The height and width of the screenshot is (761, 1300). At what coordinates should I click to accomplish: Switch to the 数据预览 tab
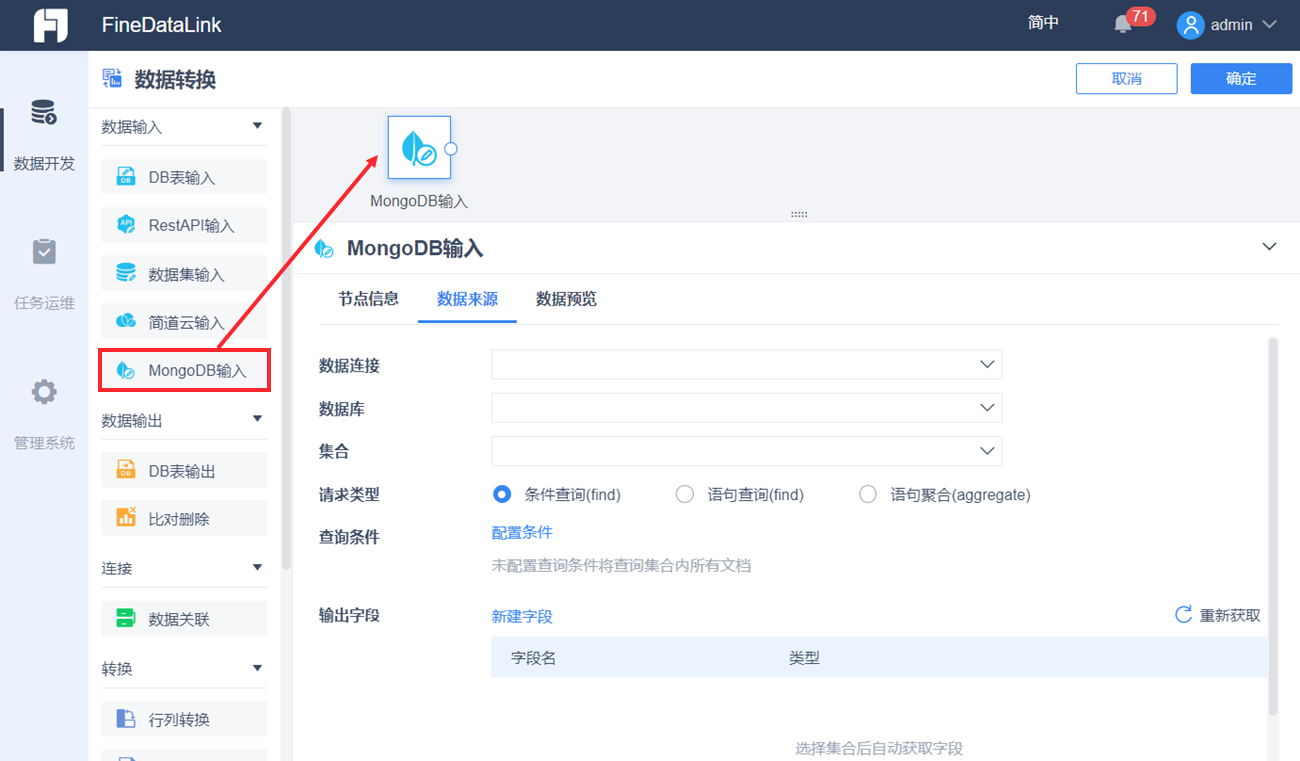click(x=566, y=298)
